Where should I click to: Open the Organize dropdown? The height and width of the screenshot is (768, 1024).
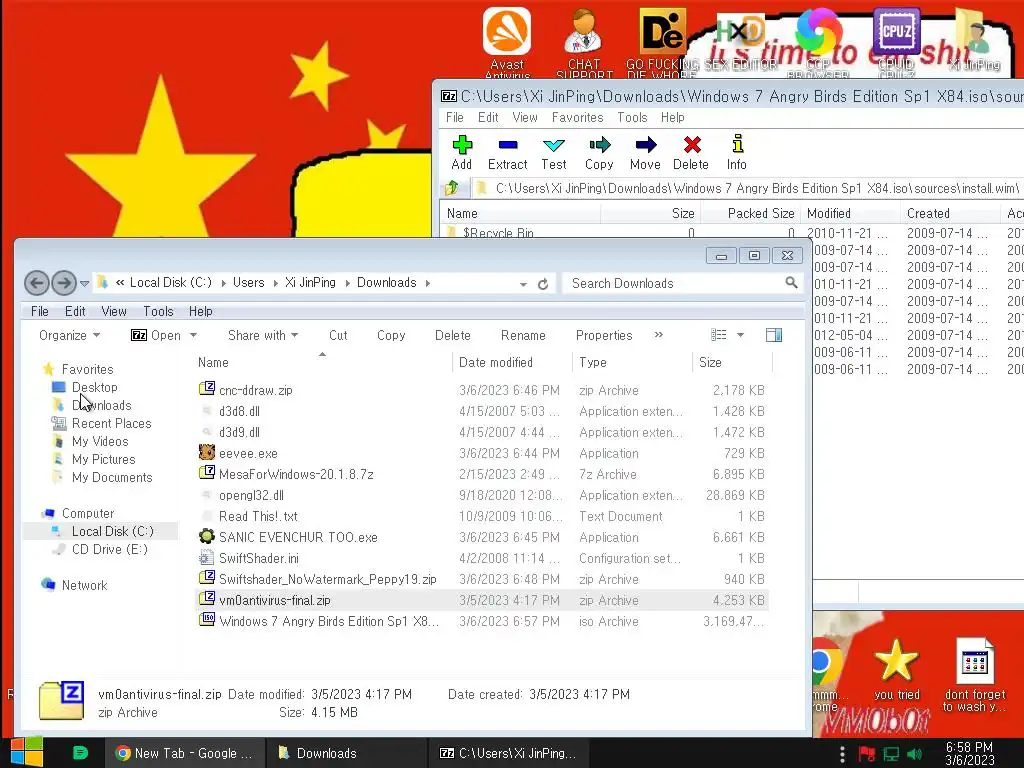click(69, 335)
